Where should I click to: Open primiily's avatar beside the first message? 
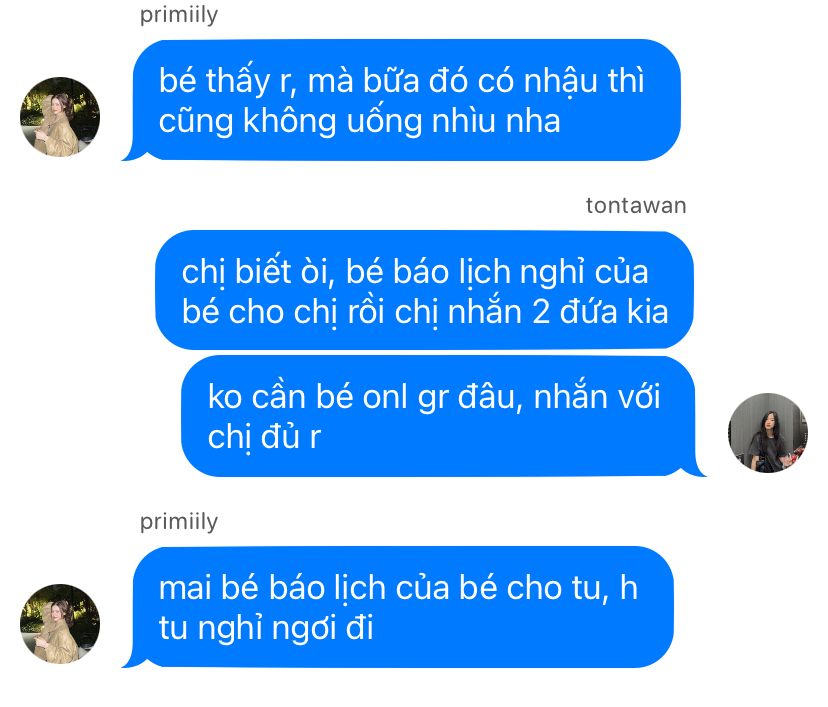click(60, 117)
